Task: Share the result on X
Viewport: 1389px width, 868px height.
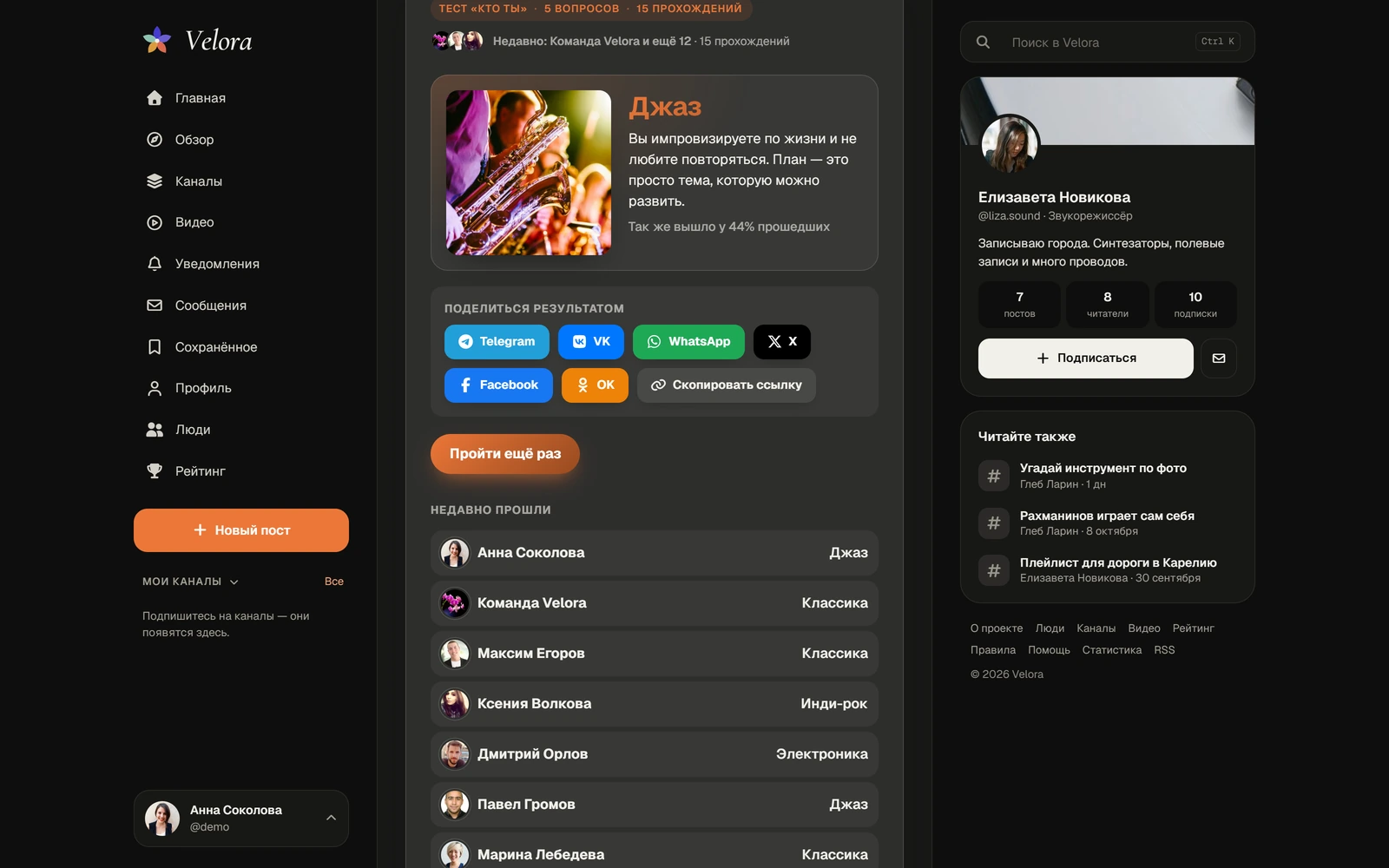Action: click(x=782, y=342)
